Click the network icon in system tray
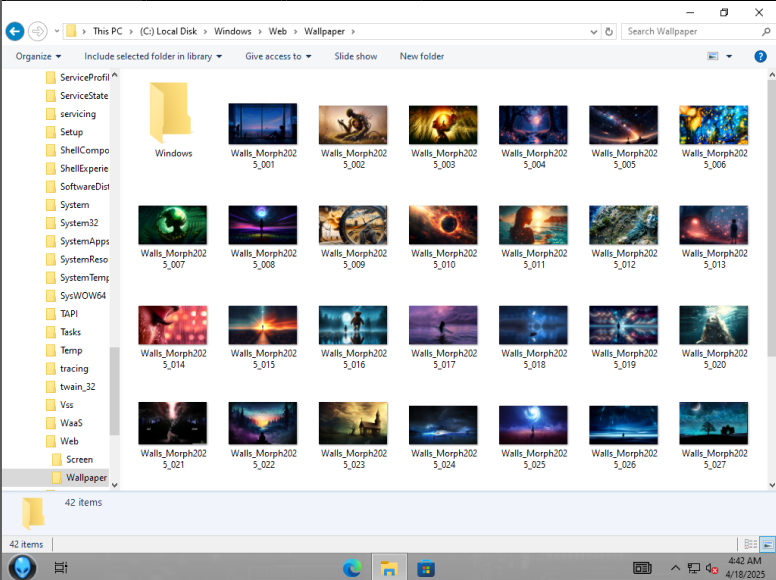This screenshot has width=776, height=580. [x=693, y=568]
